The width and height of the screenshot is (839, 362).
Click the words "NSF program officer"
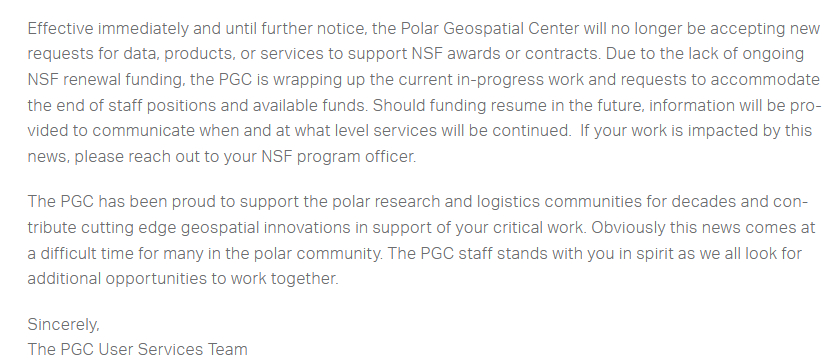coord(338,157)
